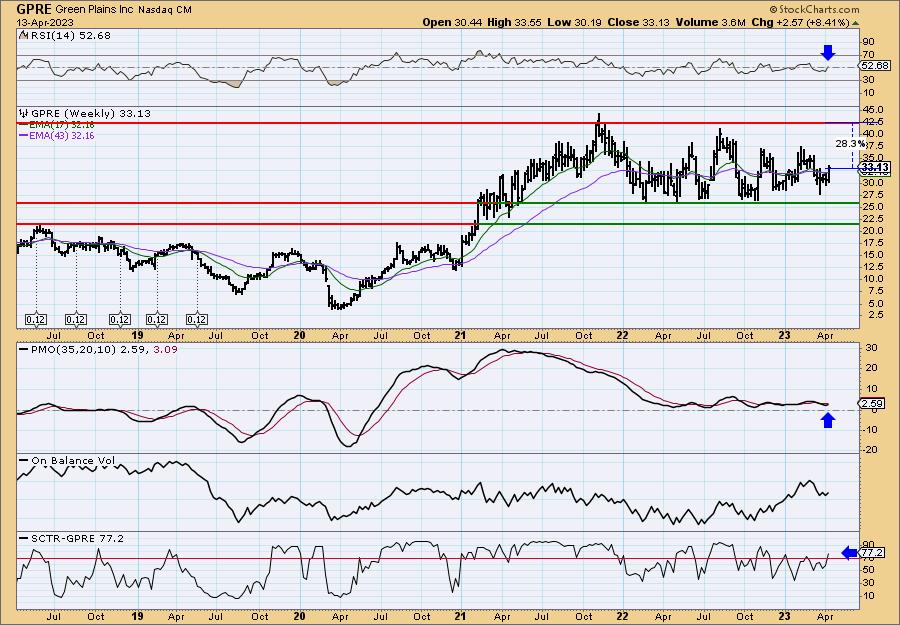Viewport: 900px width, 625px height.
Task: Click the RSI(14) panel legend label
Action: 69,35
